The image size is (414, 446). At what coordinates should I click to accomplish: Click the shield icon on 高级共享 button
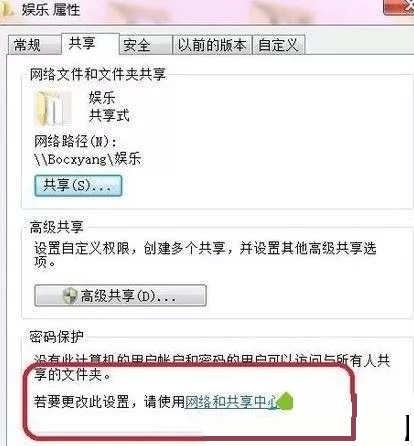(70, 296)
